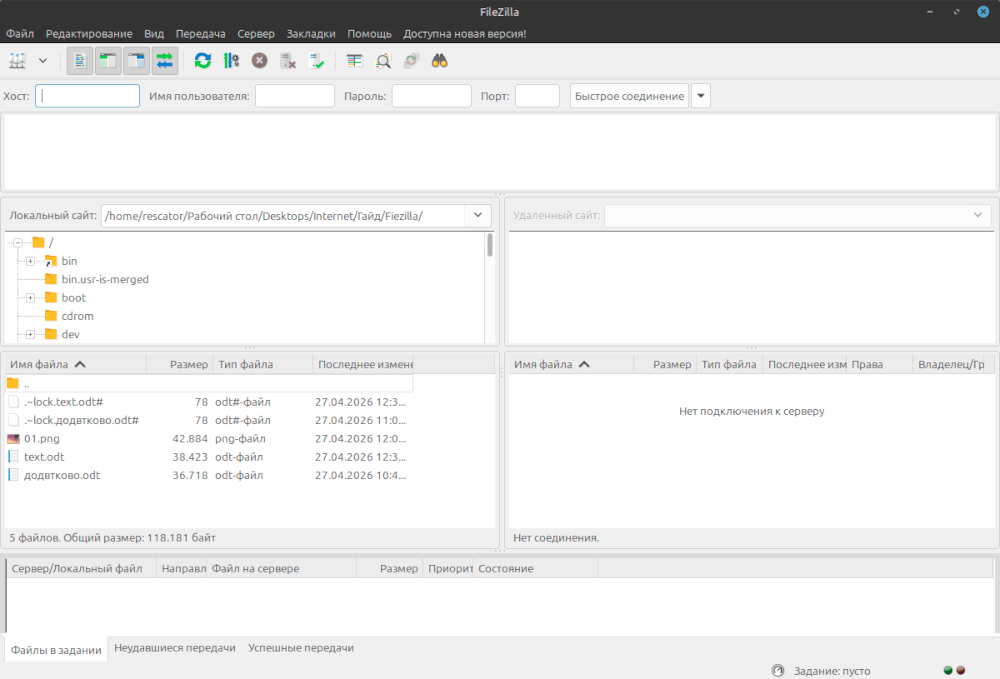This screenshot has height=679, width=1000.
Task: Switch to Неудавшиеся передачи tab
Action: [175, 648]
